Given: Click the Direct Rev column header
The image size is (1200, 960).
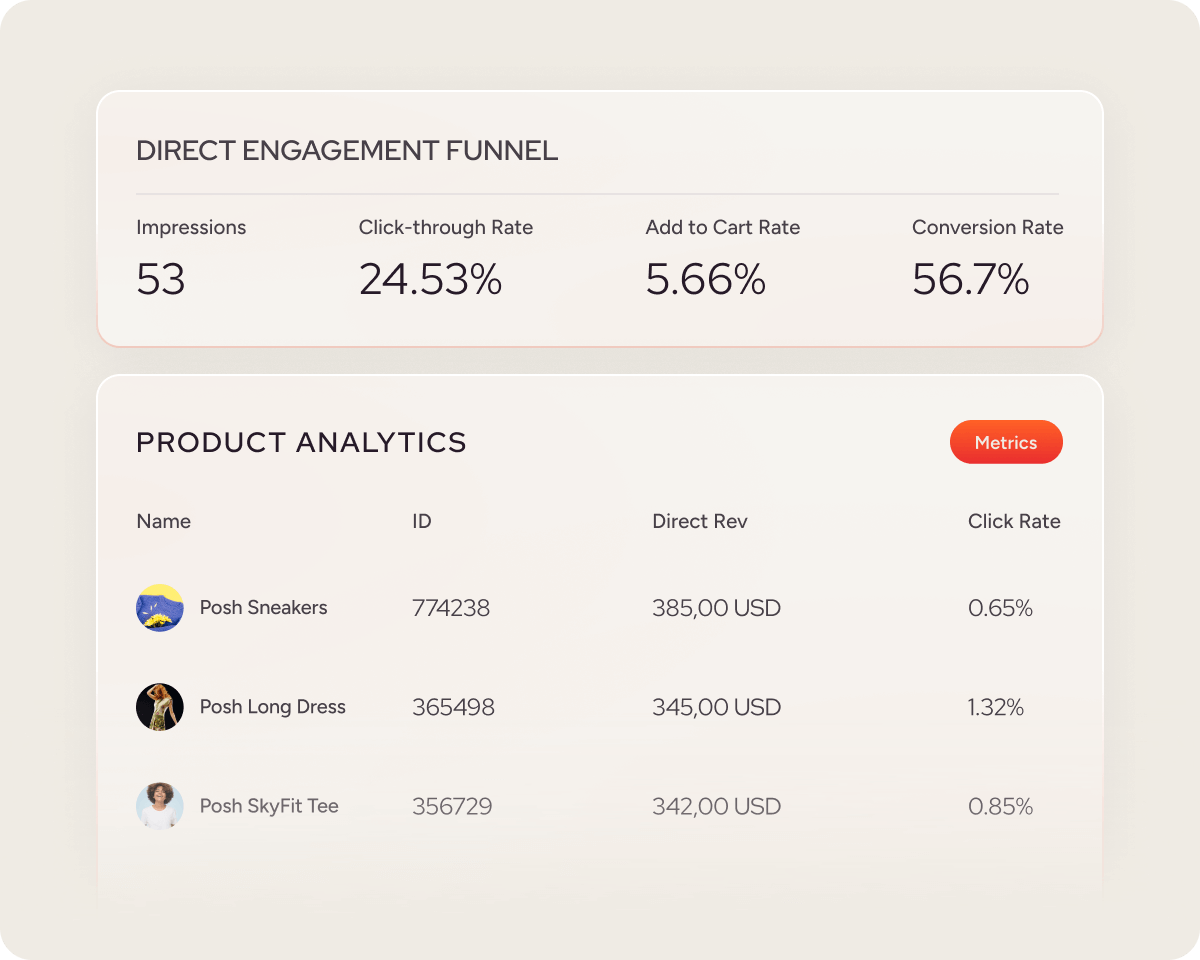Looking at the screenshot, I should click(699, 521).
